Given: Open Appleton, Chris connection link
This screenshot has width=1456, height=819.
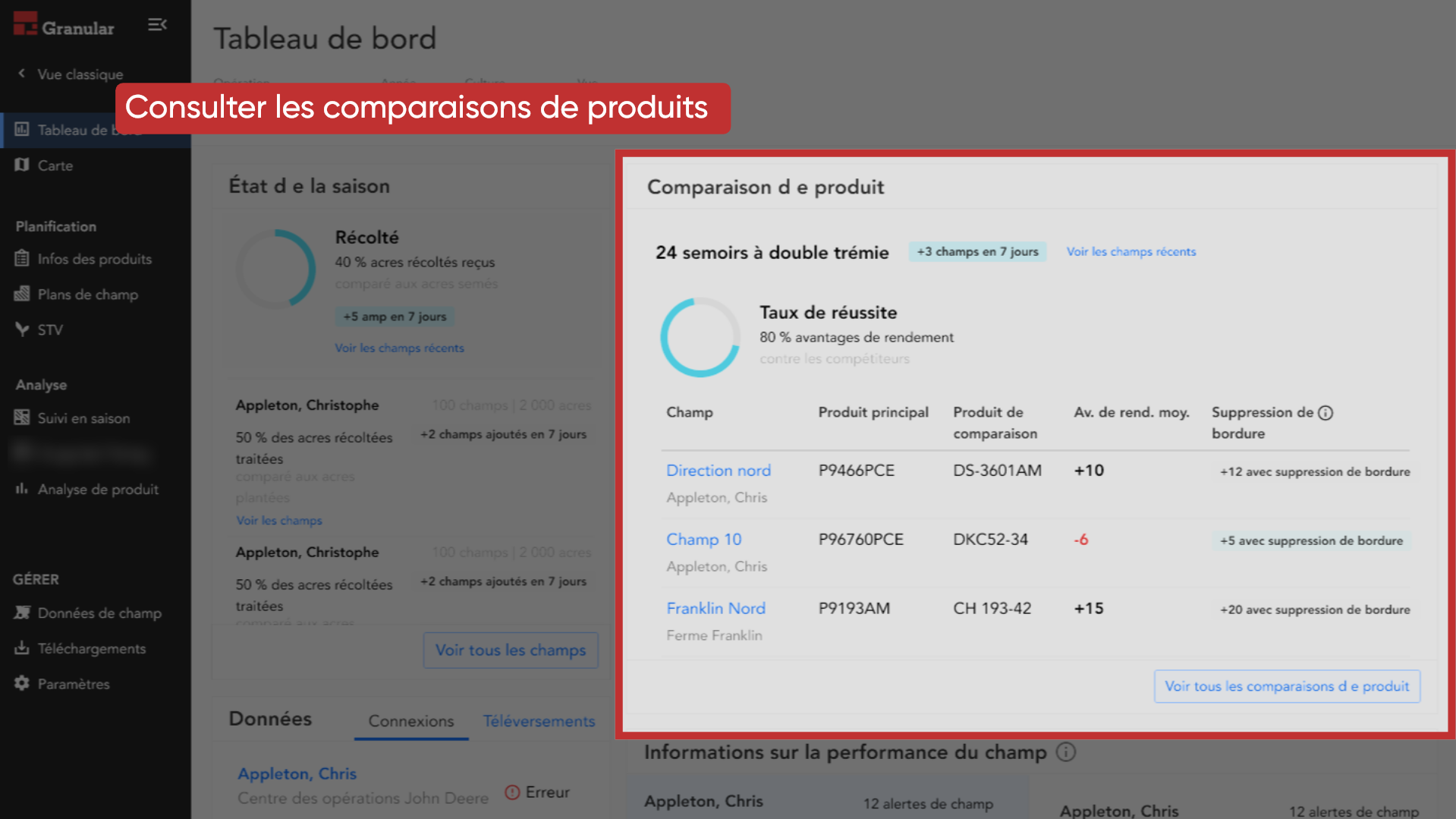Looking at the screenshot, I should 297,774.
